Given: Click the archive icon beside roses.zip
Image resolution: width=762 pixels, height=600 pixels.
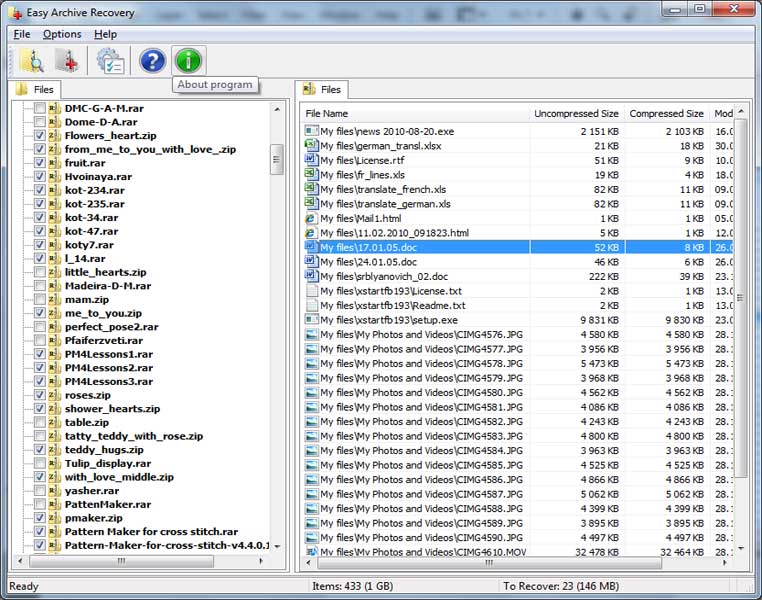Looking at the screenshot, I should tap(53, 395).
